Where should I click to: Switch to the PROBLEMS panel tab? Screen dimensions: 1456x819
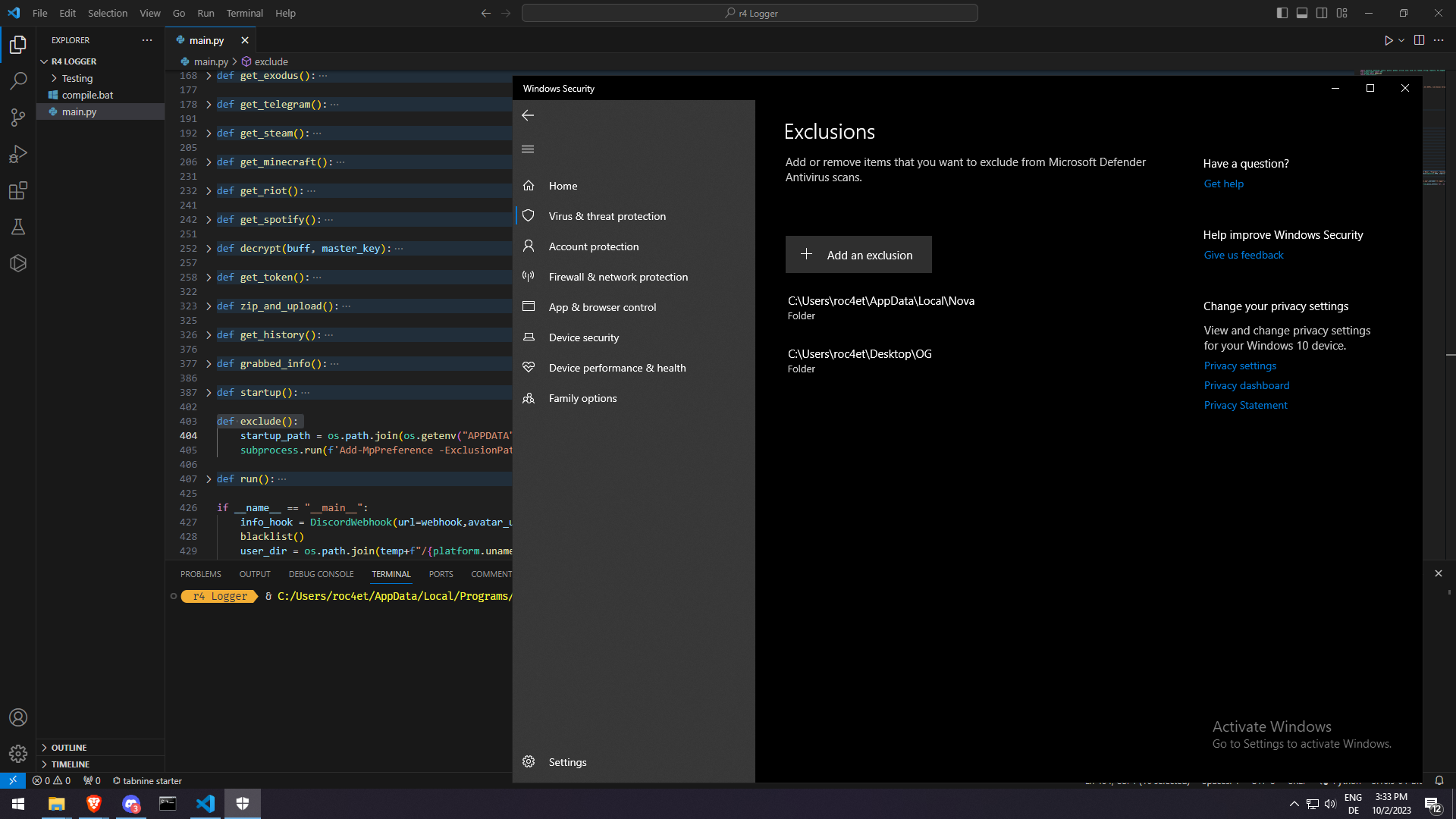coord(201,574)
